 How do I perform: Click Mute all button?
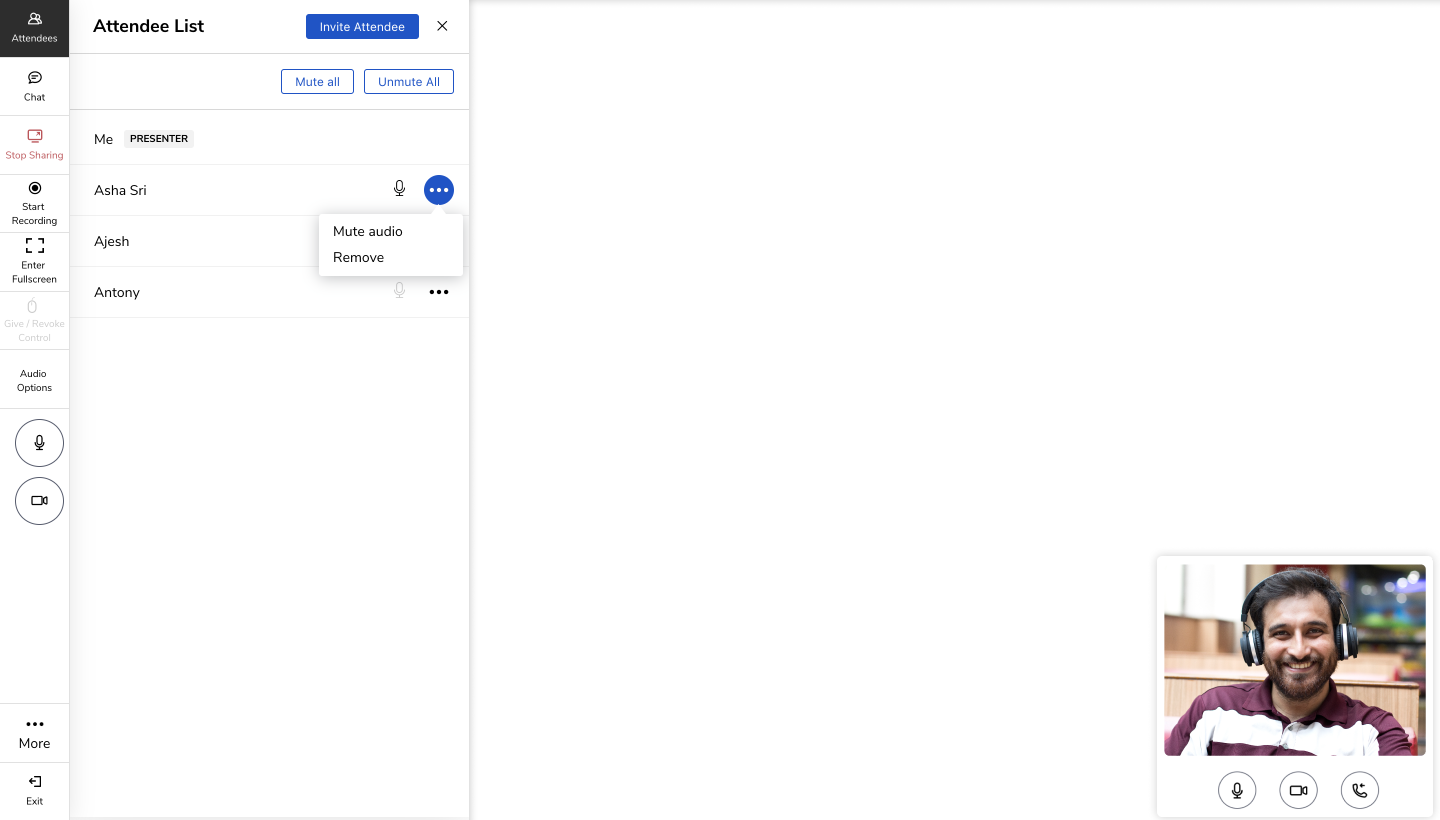pyautogui.click(x=317, y=82)
